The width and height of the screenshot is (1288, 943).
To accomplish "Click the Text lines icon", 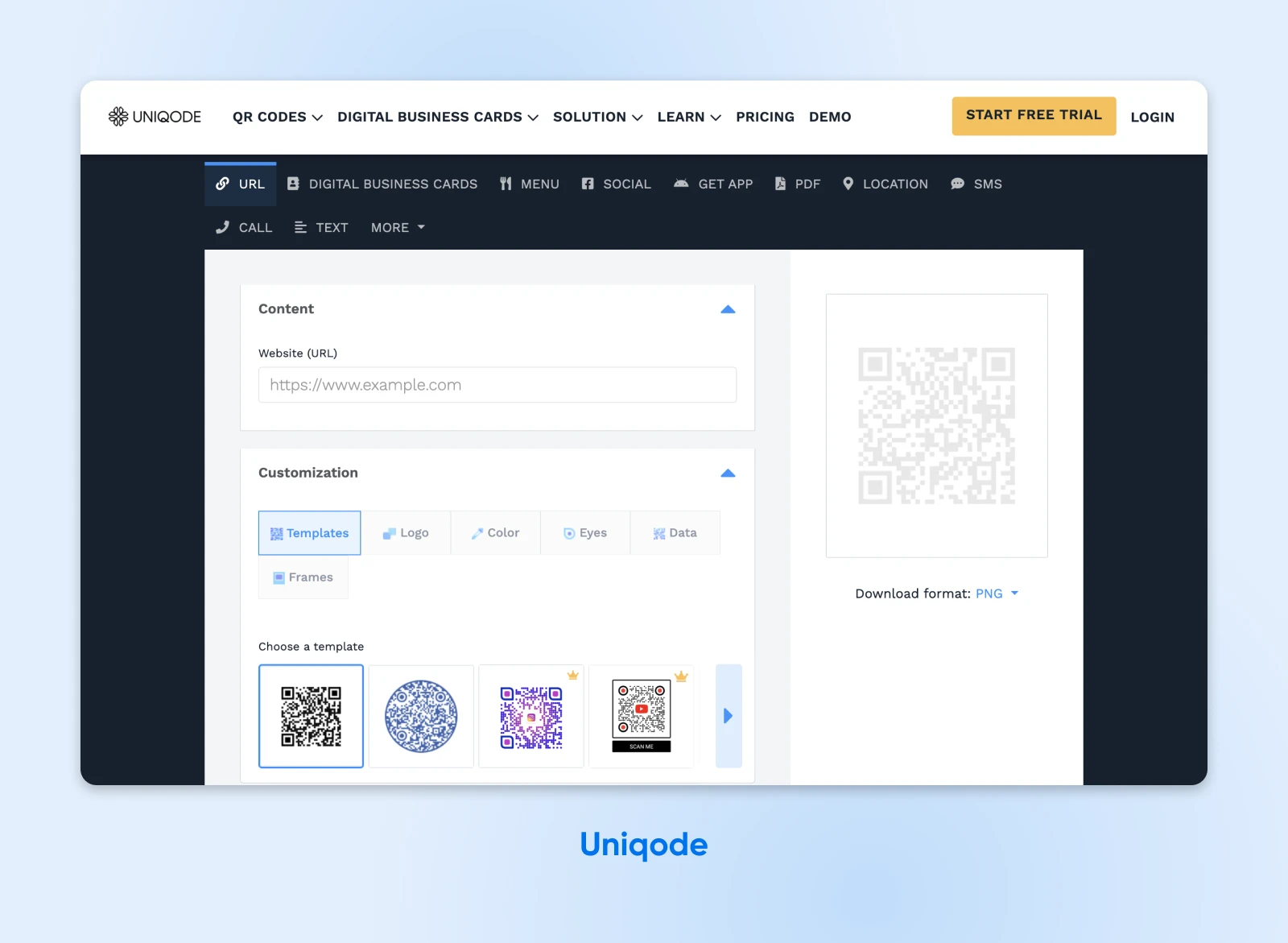I will [300, 227].
